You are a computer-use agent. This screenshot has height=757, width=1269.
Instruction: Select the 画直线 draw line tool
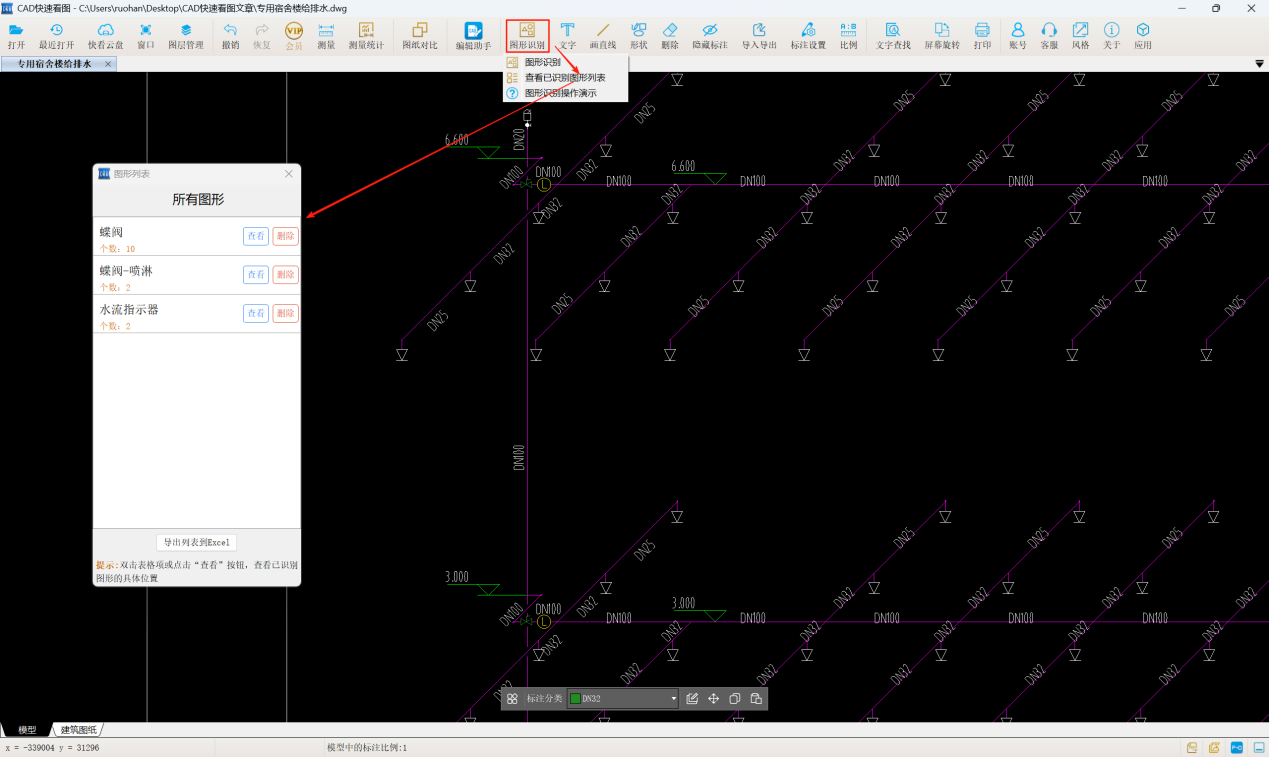coord(602,36)
